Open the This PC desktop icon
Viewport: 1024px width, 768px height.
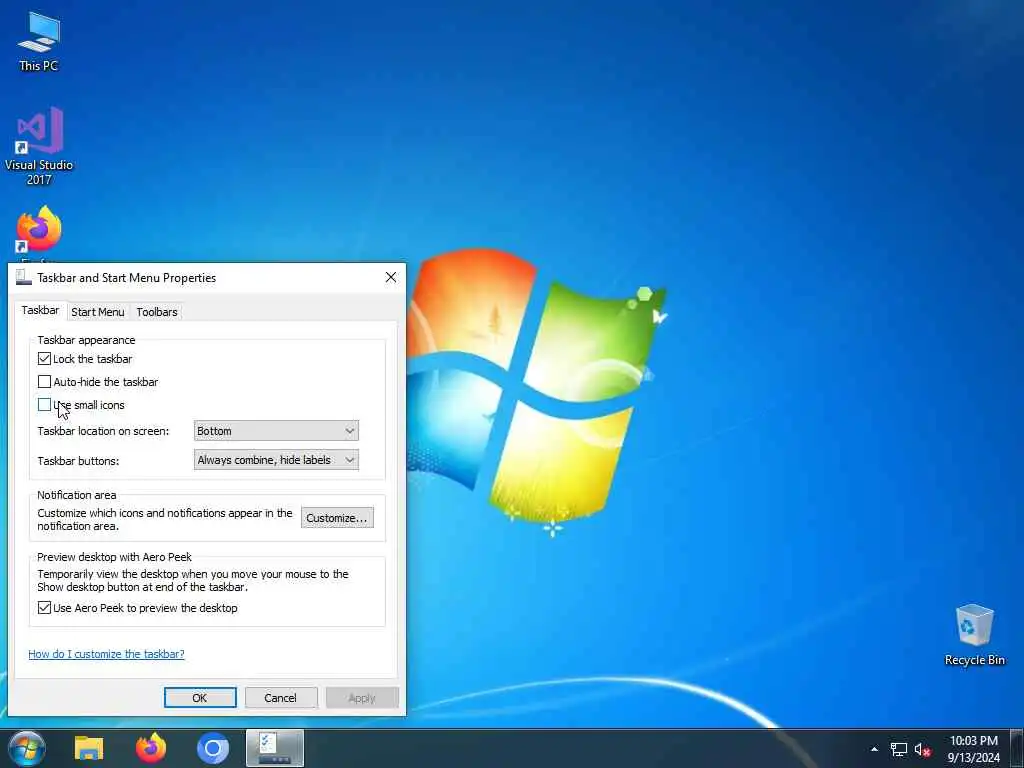[x=39, y=41]
